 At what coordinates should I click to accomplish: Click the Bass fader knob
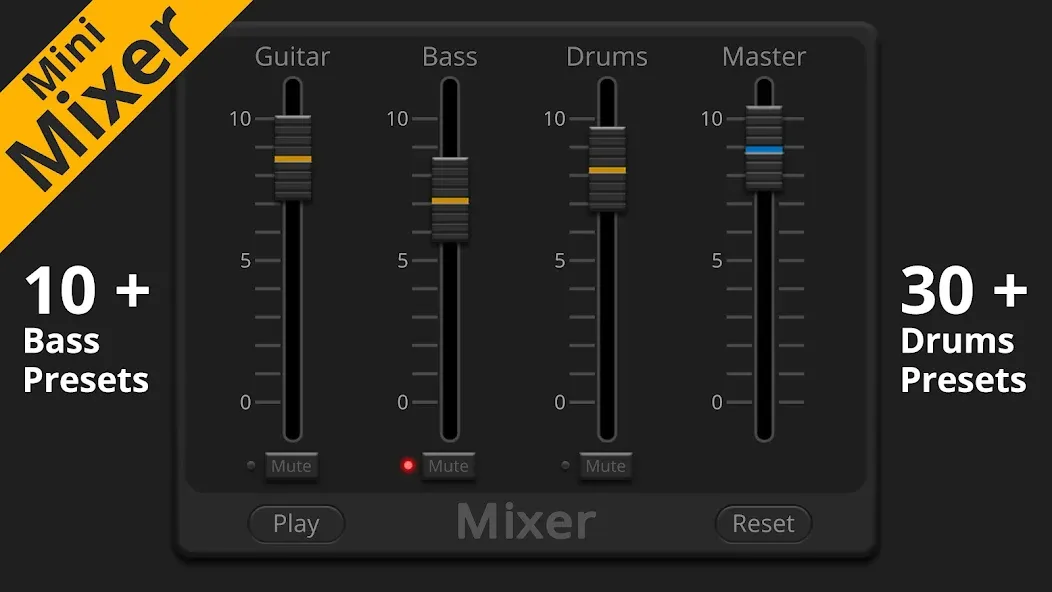coord(450,200)
